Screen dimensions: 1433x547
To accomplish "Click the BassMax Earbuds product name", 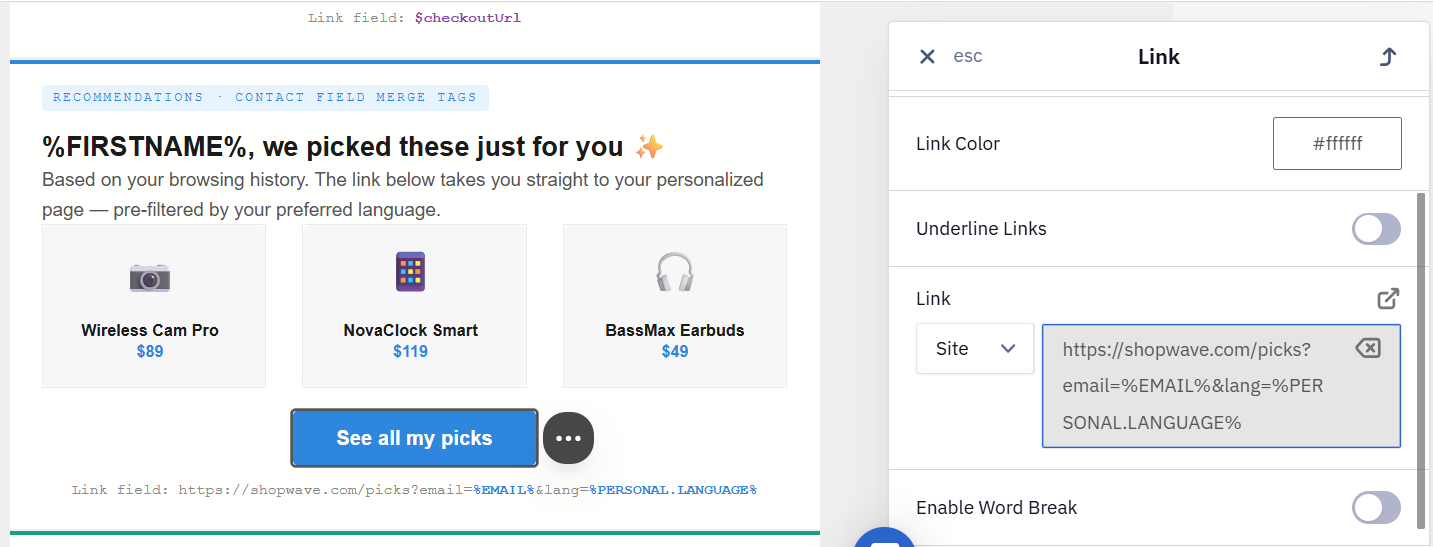I will click(x=675, y=330).
